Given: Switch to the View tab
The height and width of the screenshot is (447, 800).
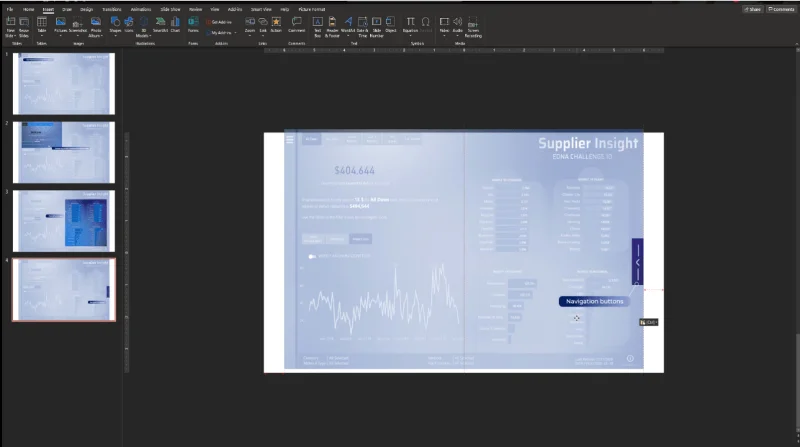Looking at the screenshot, I should [215, 9].
